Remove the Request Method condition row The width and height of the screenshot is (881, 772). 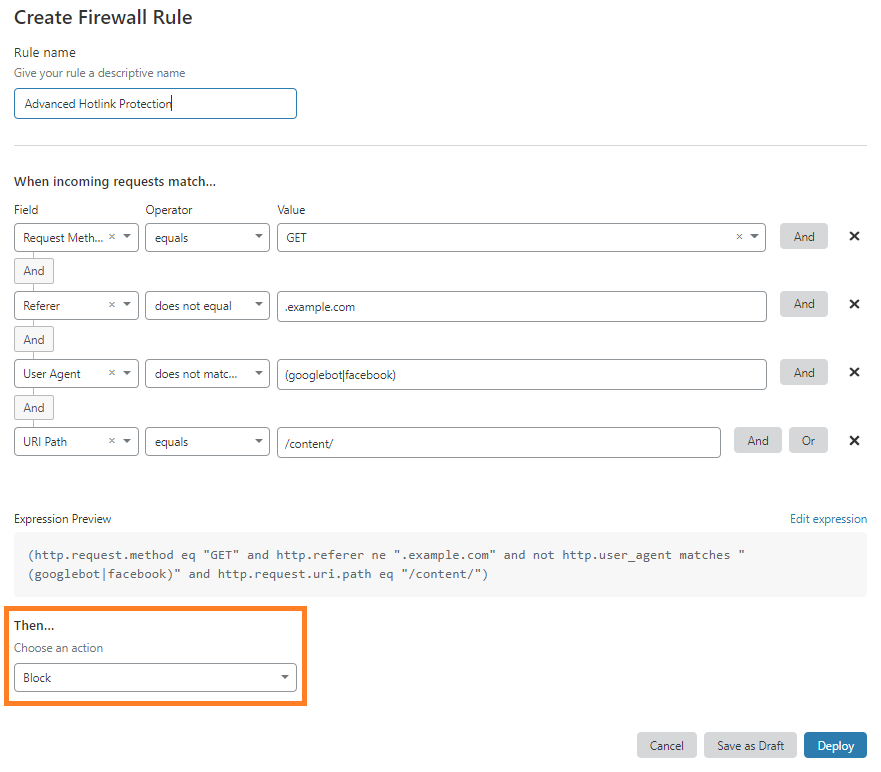853,236
